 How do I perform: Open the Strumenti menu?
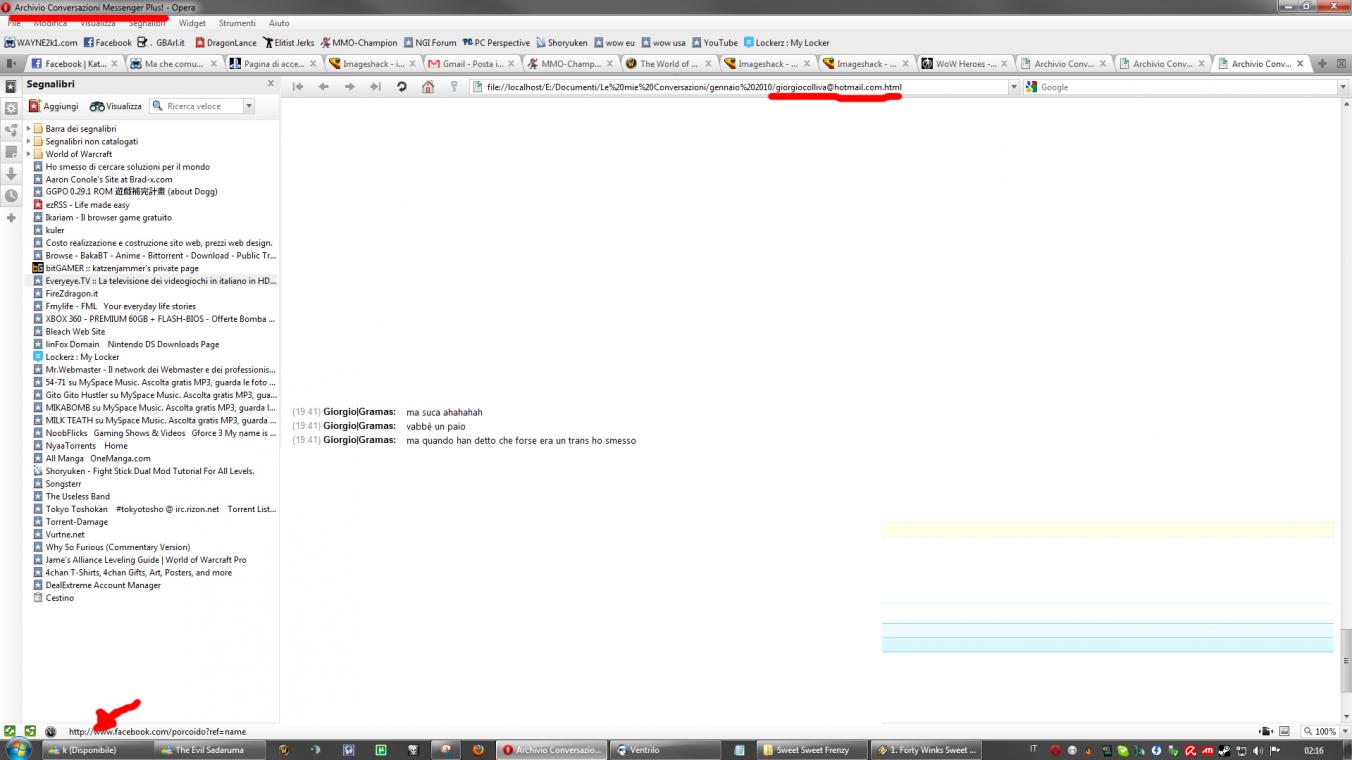[x=237, y=23]
